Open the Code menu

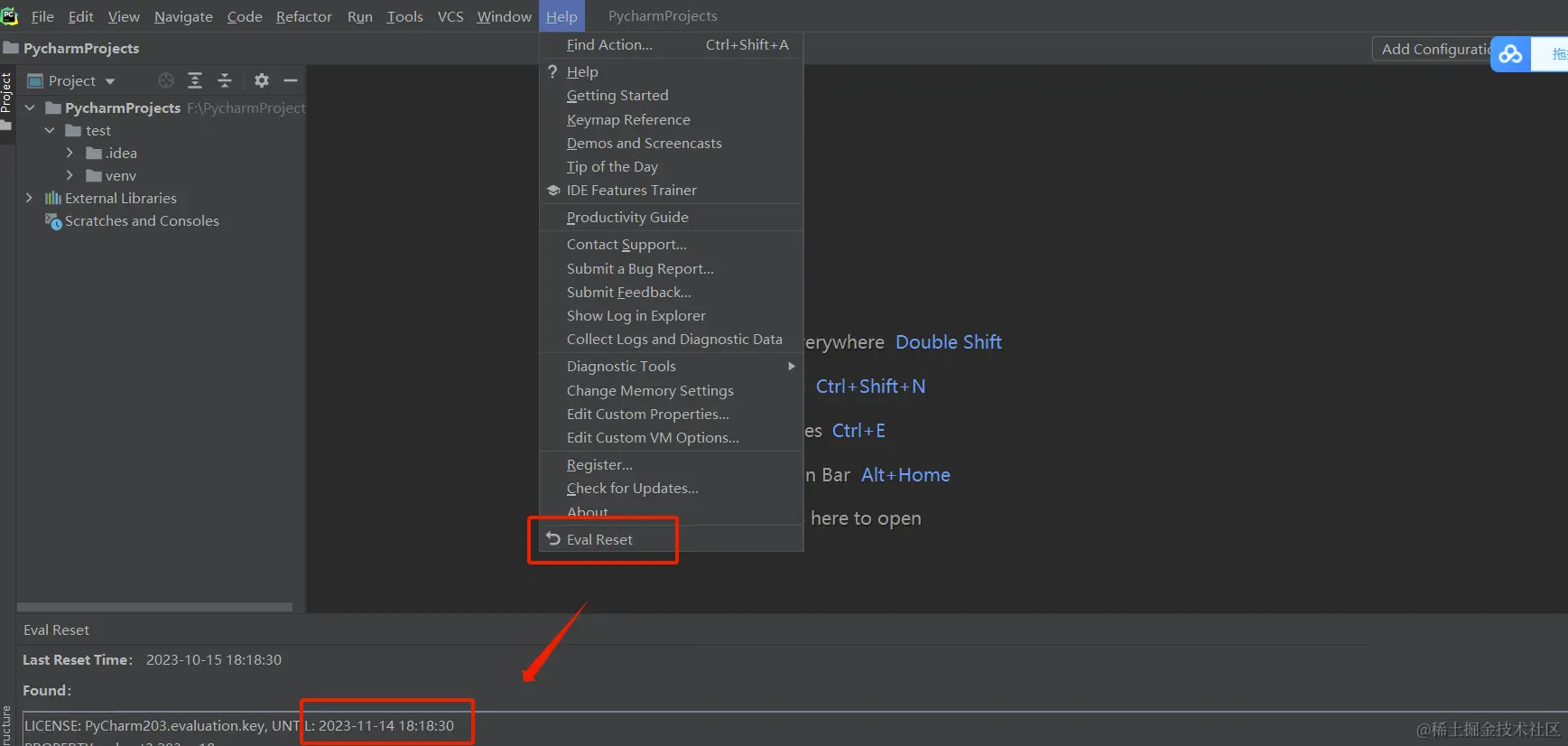pyautogui.click(x=245, y=16)
